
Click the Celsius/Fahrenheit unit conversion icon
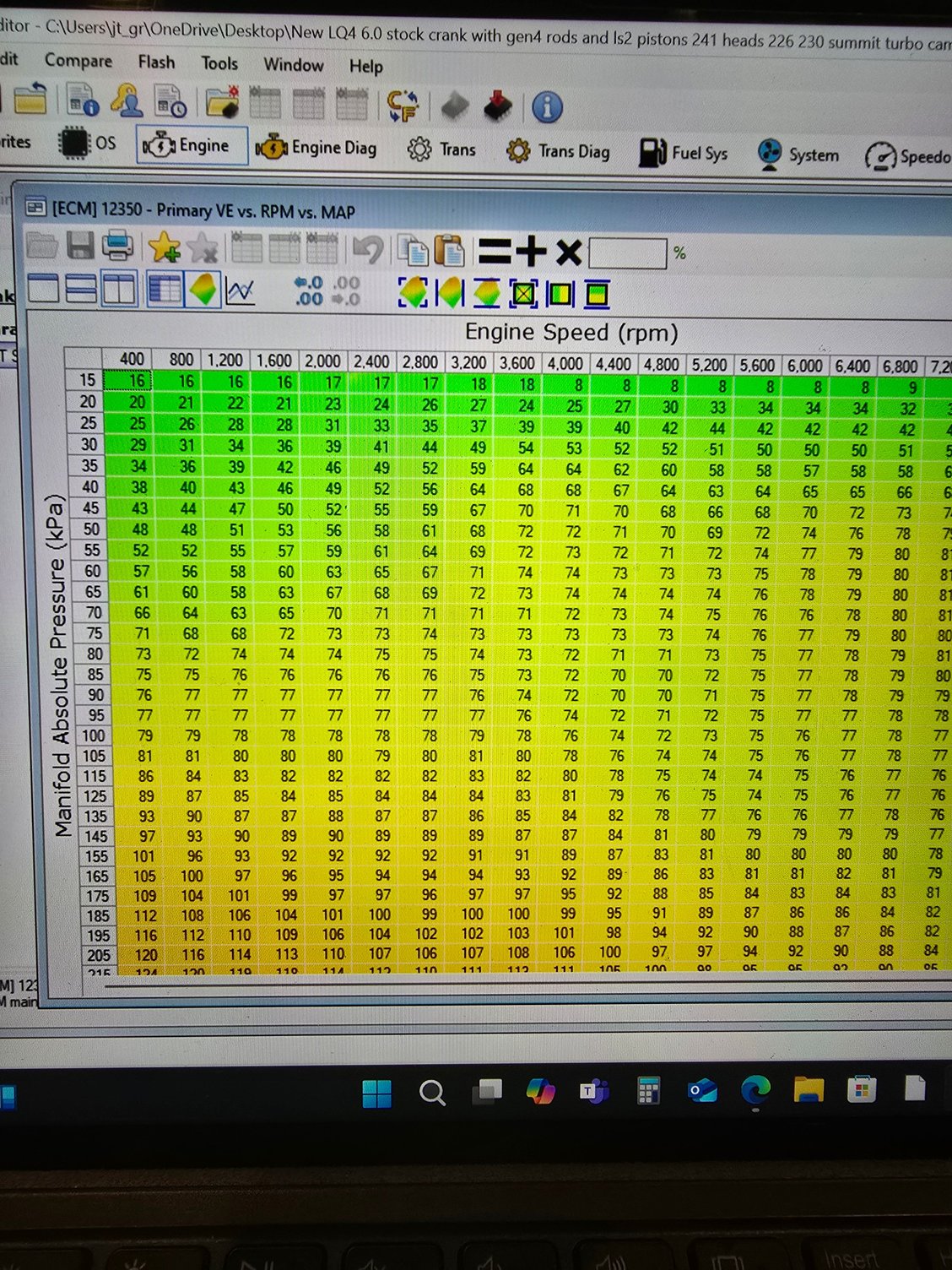[403, 106]
